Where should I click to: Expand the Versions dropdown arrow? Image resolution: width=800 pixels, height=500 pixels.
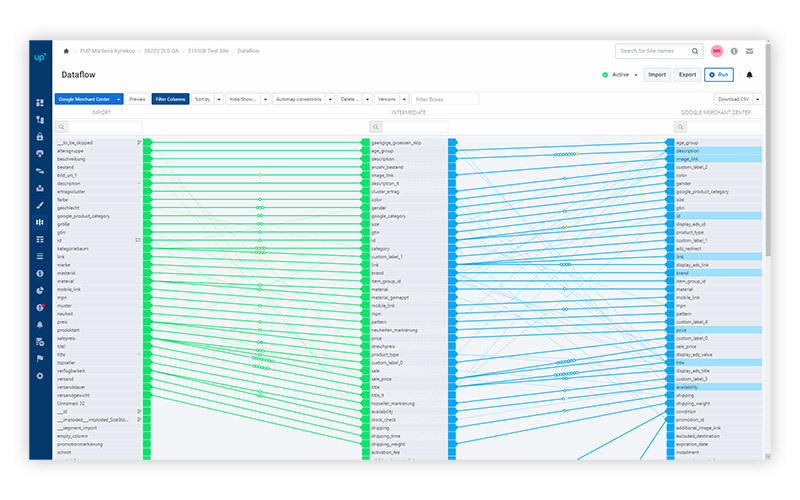click(x=404, y=99)
